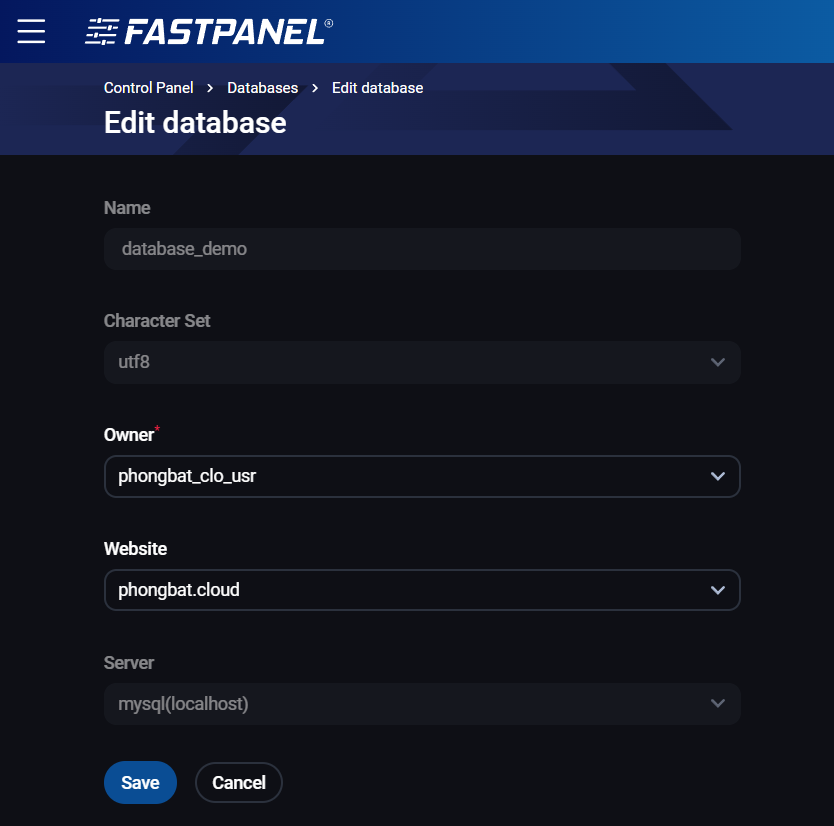
Task: Cancel editing the database
Action: 239,783
